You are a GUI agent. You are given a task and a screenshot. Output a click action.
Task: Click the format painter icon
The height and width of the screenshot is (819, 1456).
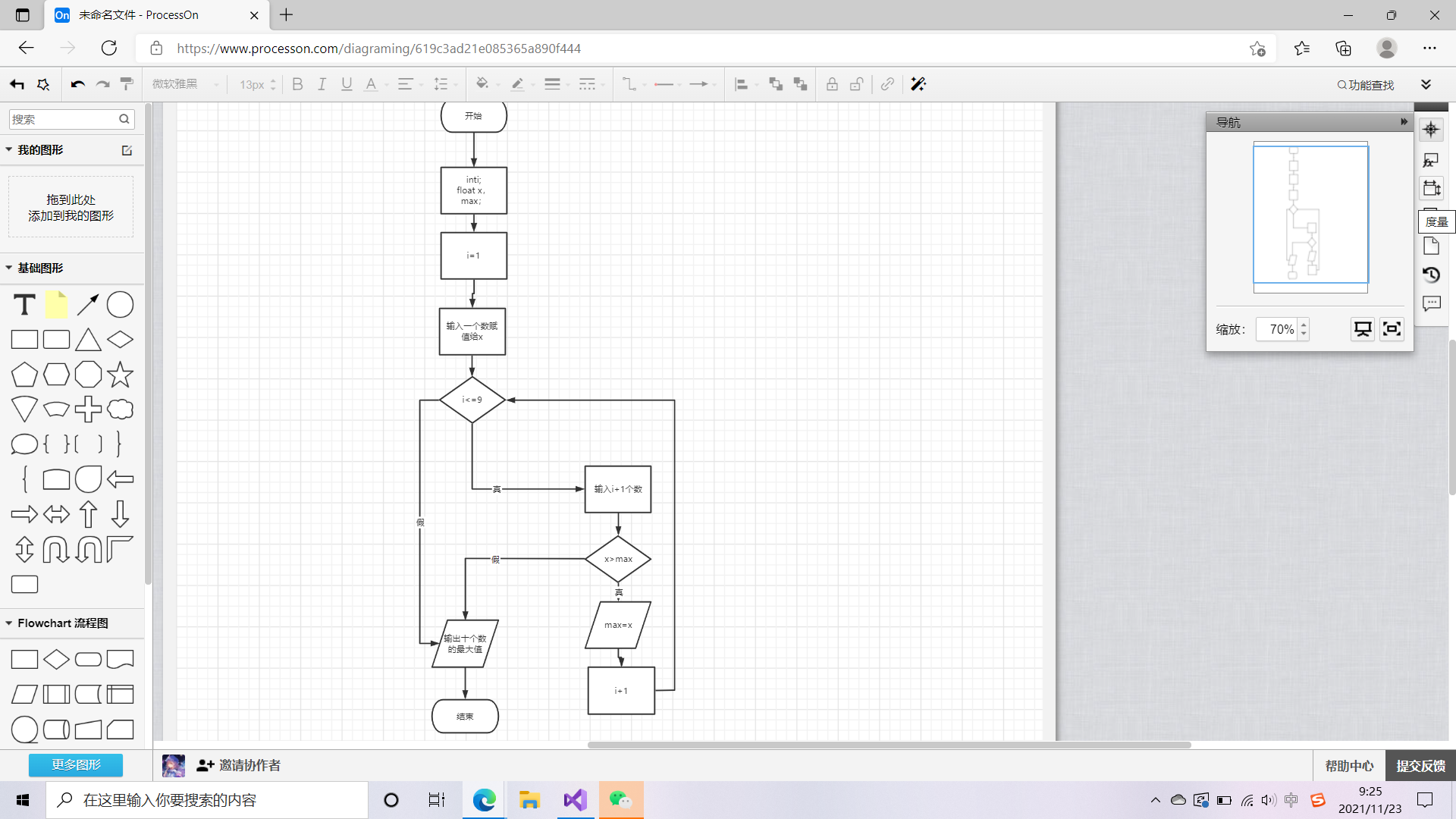coord(127,84)
